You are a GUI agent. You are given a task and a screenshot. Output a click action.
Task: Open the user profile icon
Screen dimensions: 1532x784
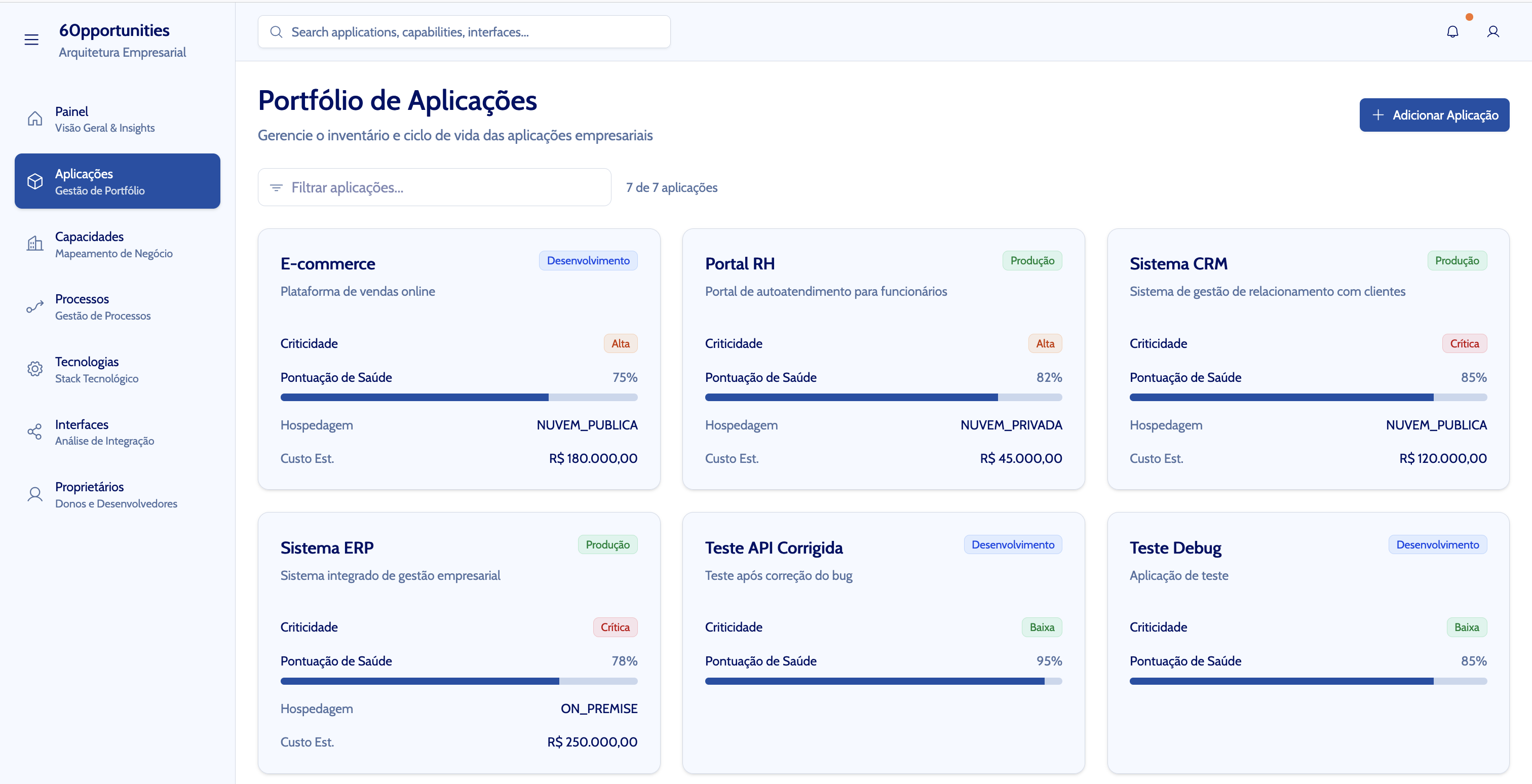(x=1492, y=32)
